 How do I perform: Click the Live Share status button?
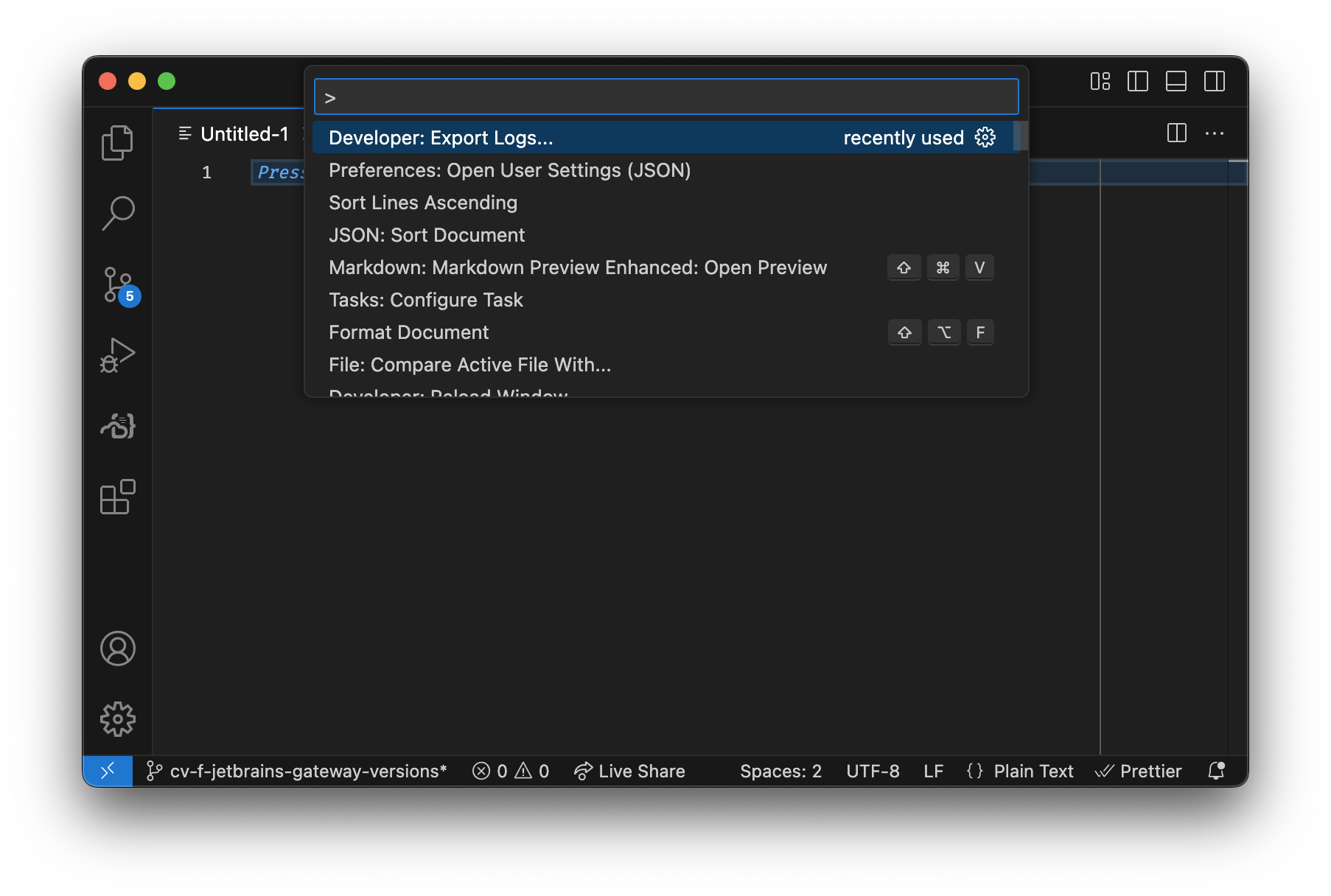[x=629, y=771]
